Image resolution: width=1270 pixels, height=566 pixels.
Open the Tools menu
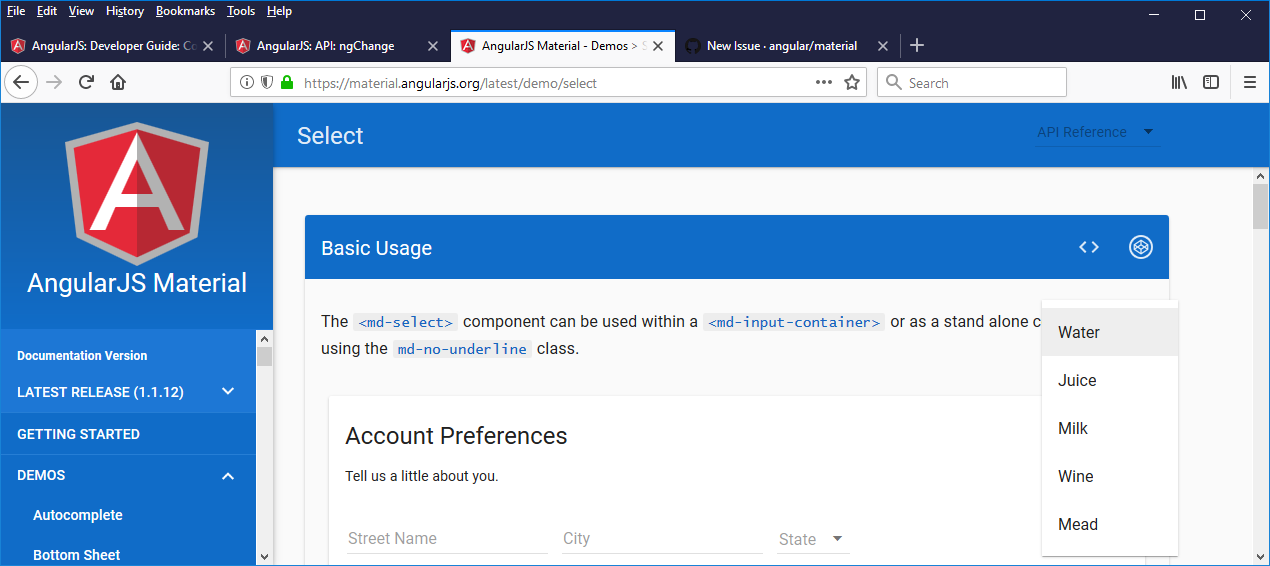pos(241,11)
